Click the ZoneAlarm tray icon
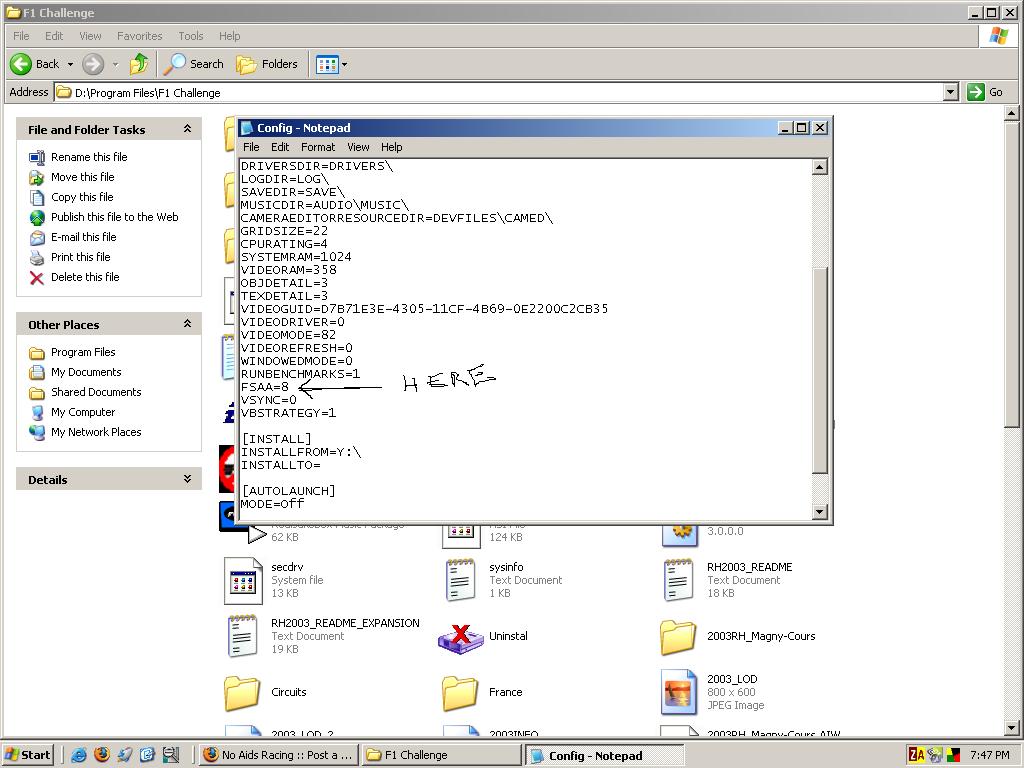The image size is (1024, 768). [916, 755]
